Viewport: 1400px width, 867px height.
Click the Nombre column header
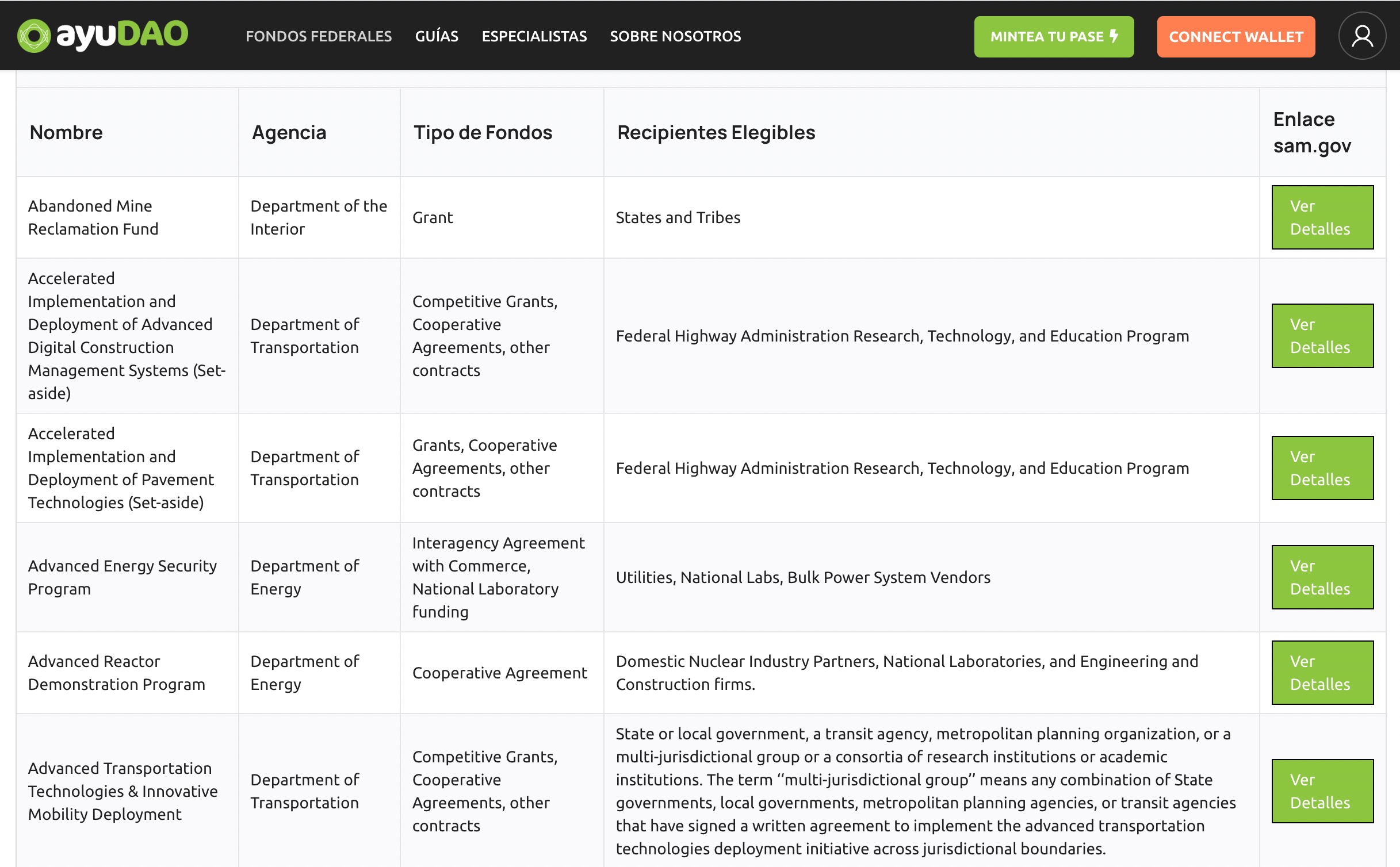[66, 133]
